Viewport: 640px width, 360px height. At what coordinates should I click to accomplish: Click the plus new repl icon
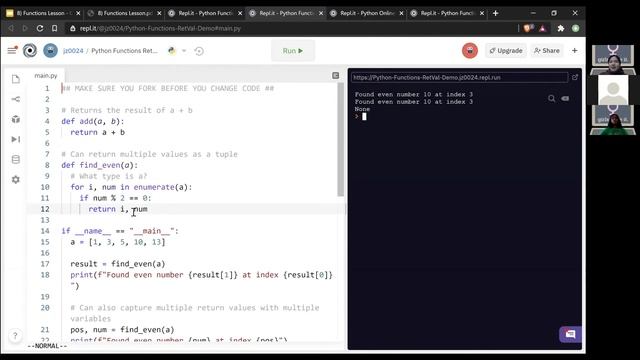pos(575,51)
